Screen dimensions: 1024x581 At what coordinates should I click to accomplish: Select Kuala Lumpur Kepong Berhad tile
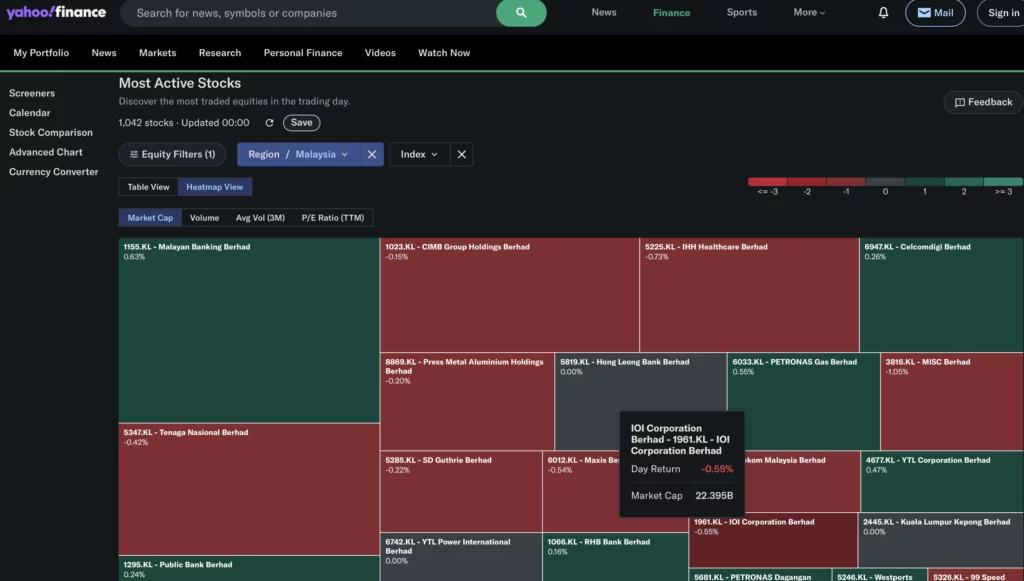click(x=940, y=540)
